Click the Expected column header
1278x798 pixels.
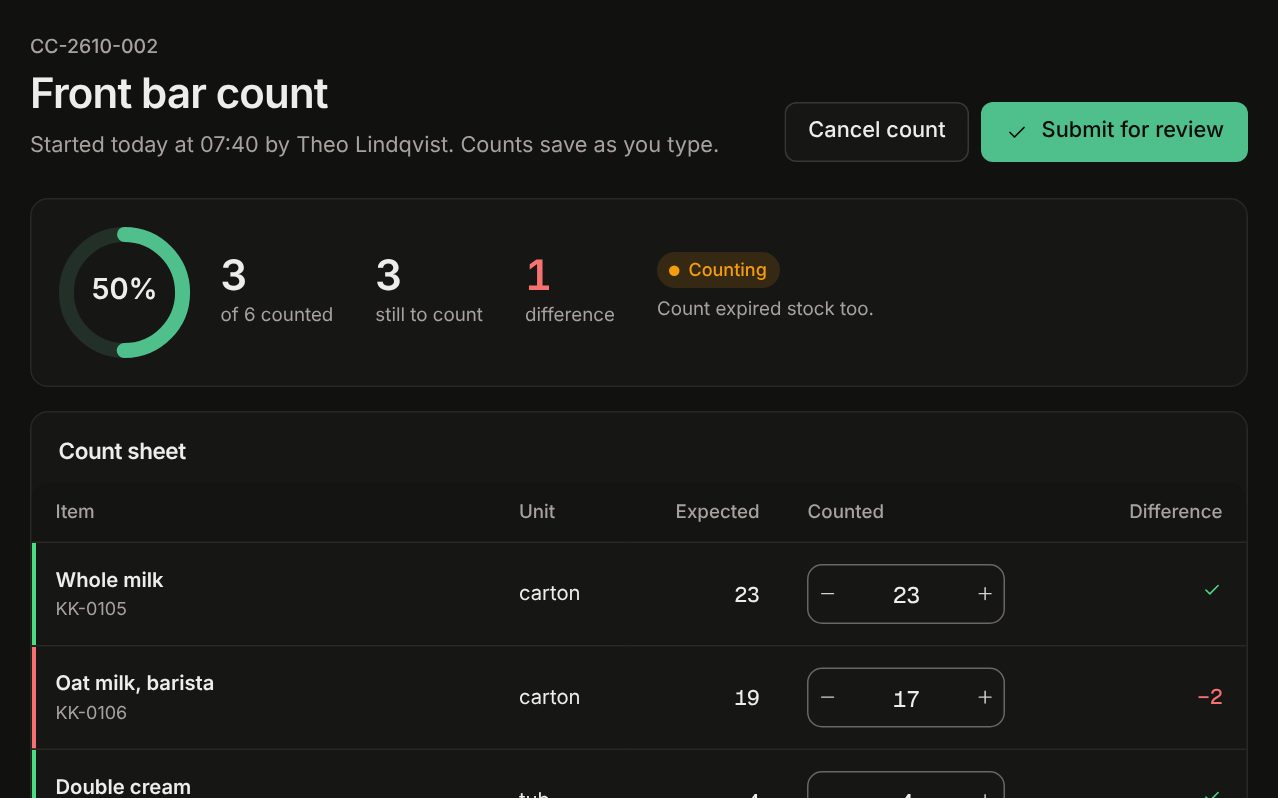pyautogui.click(x=717, y=511)
